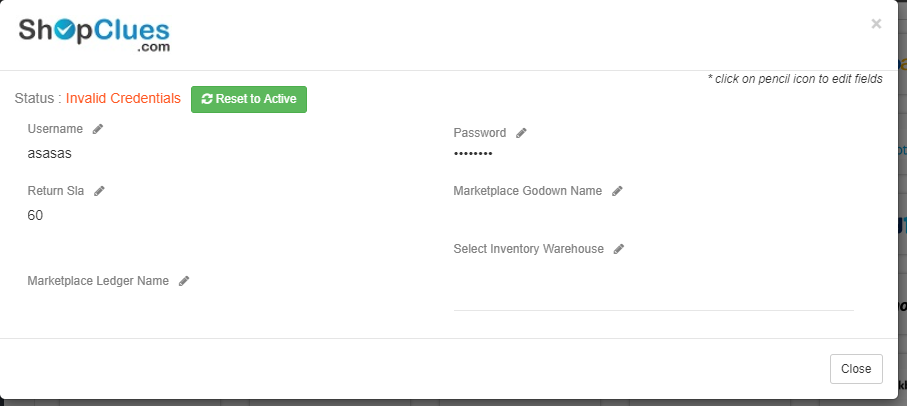Click the Close button in footer

(x=856, y=369)
